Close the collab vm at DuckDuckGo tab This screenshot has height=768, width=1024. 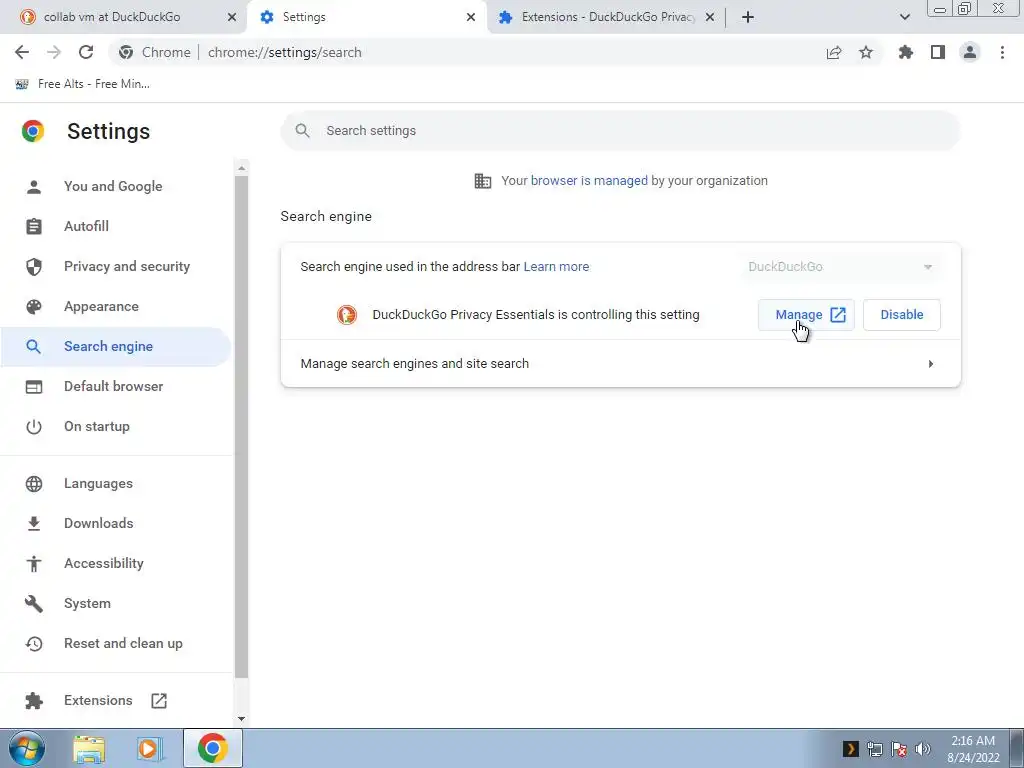coord(232,17)
